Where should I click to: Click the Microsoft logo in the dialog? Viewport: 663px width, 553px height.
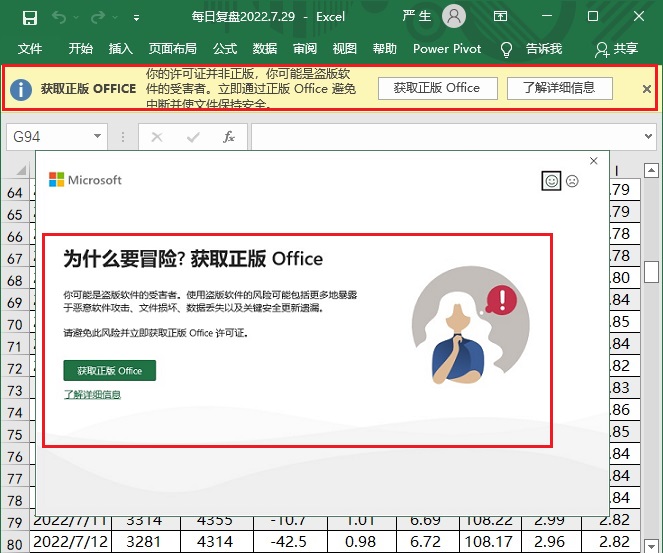(x=85, y=180)
